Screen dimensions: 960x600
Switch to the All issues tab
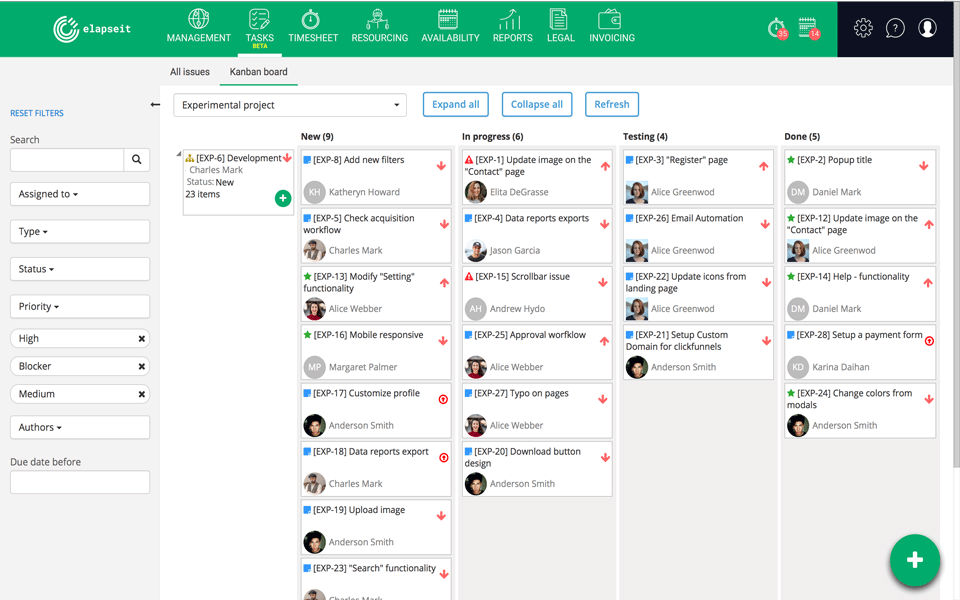tap(190, 72)
